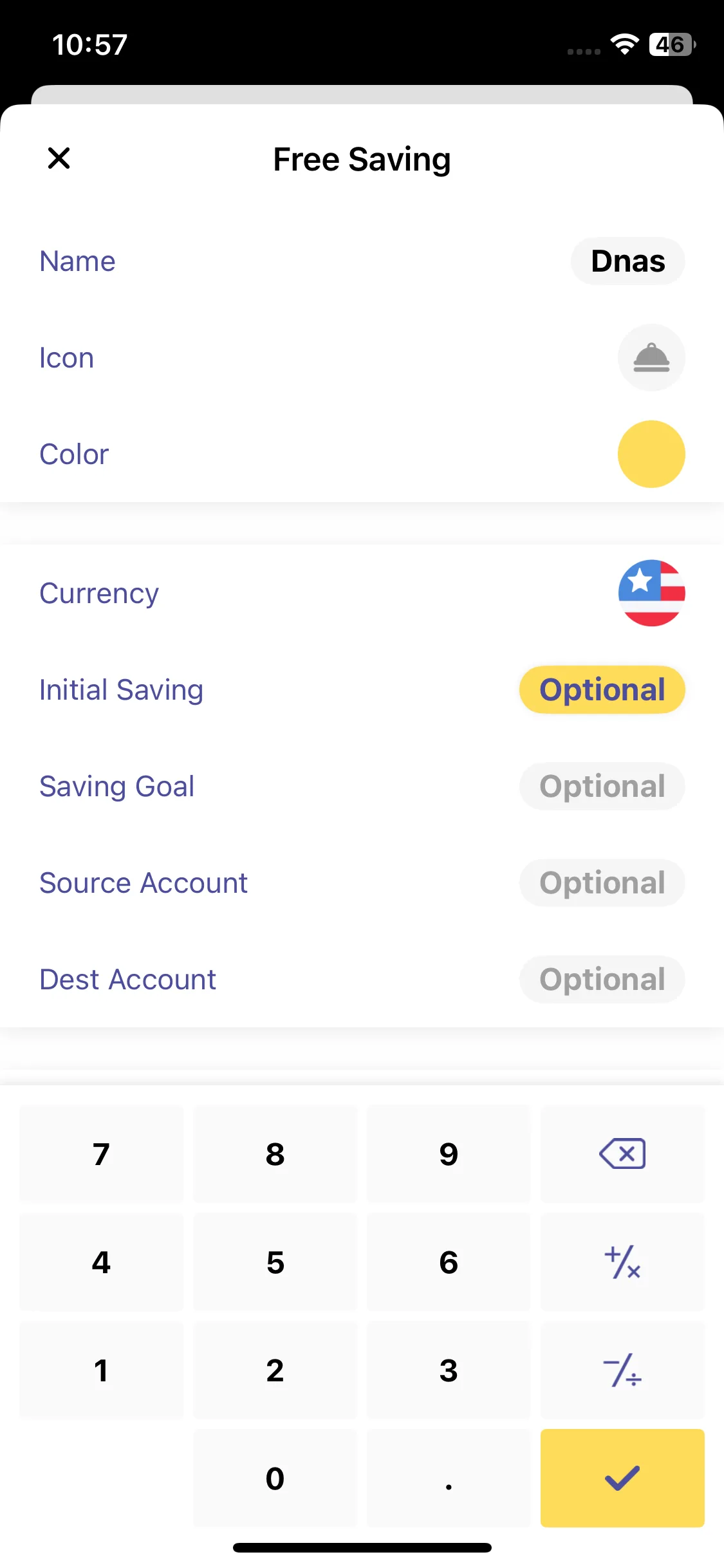Tap the cloche icon selector
The height and width of the screenshot is (1568, 724).
click(x=651, y=358)
